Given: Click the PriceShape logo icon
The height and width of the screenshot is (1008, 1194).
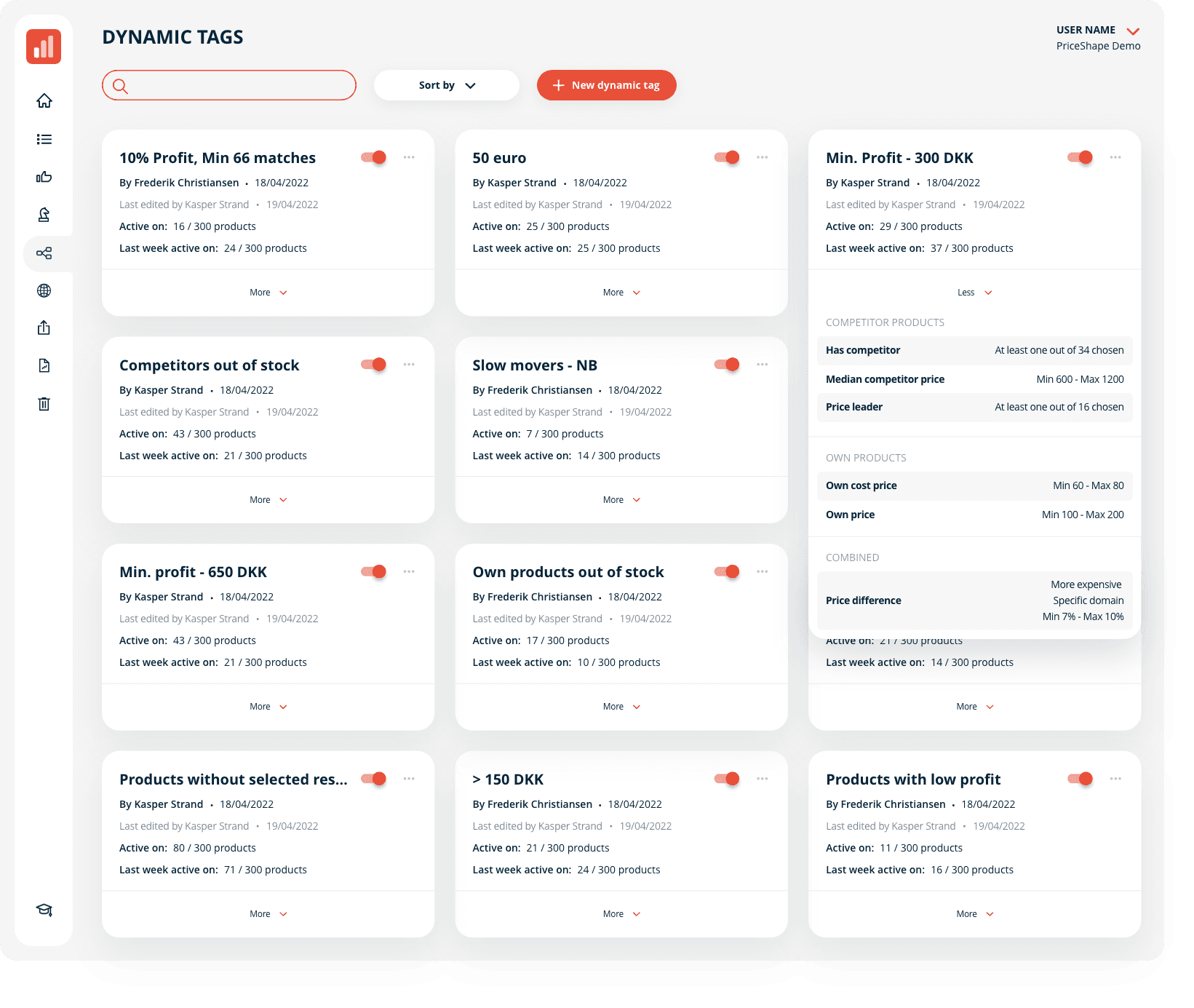Looking at the screenshot, I should click(x=44, y=47).
